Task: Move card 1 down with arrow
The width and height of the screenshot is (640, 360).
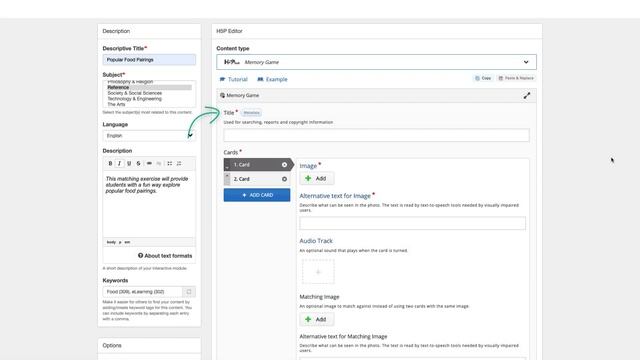Action: tap(227, 167)
